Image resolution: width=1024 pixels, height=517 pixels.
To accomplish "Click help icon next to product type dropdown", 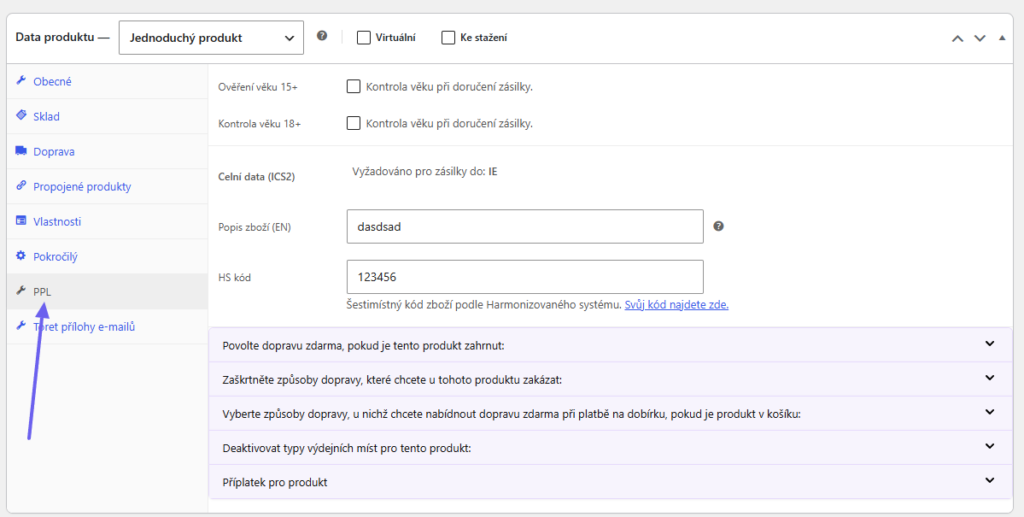I will (x=322, y=36).
